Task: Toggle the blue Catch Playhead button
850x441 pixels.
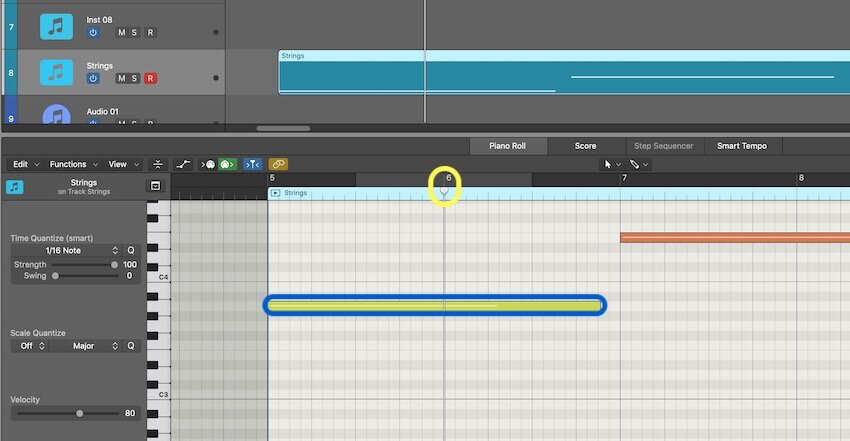Action: (x=253, y=164)
